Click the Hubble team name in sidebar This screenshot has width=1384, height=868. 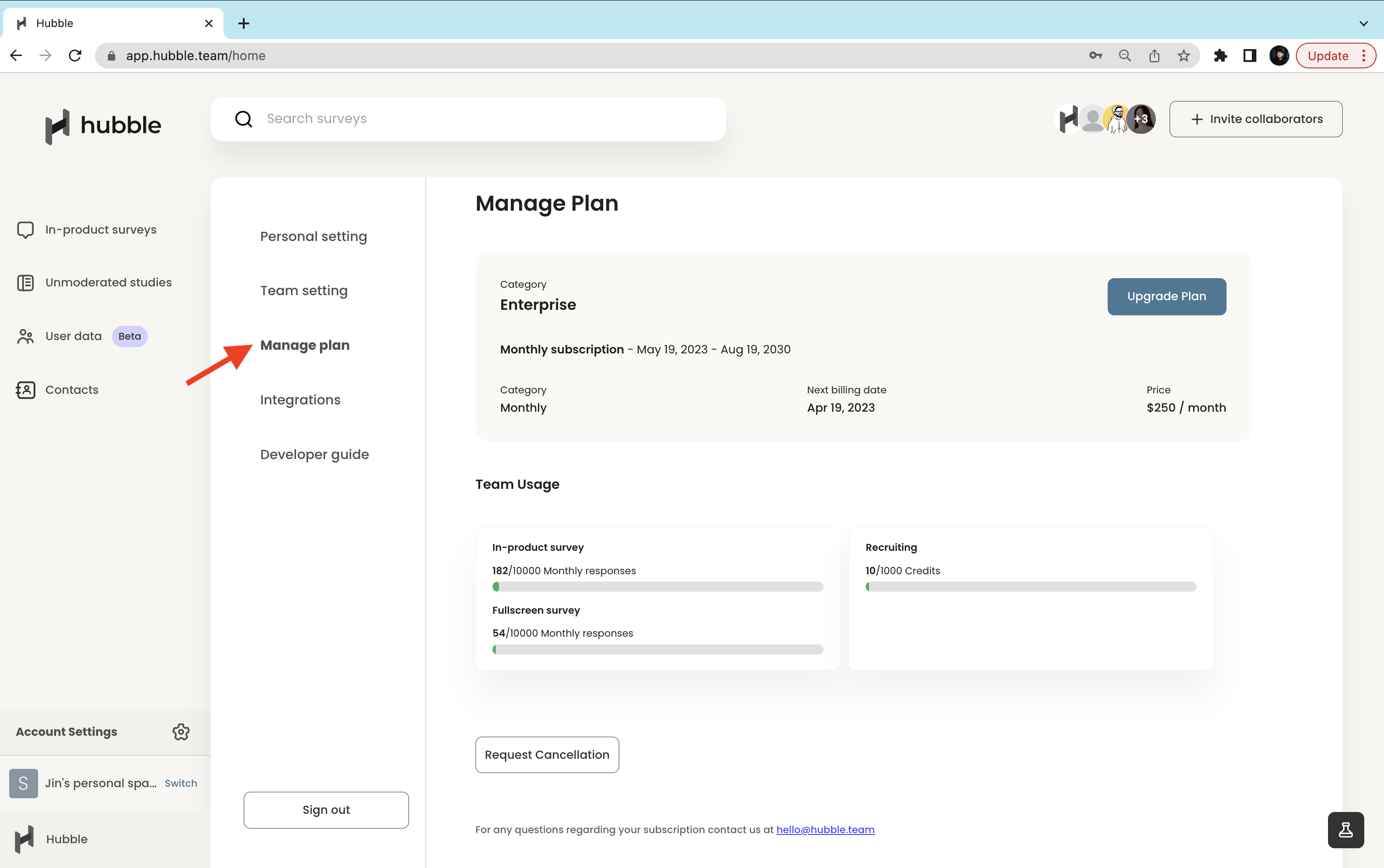(x=67, y=839)
